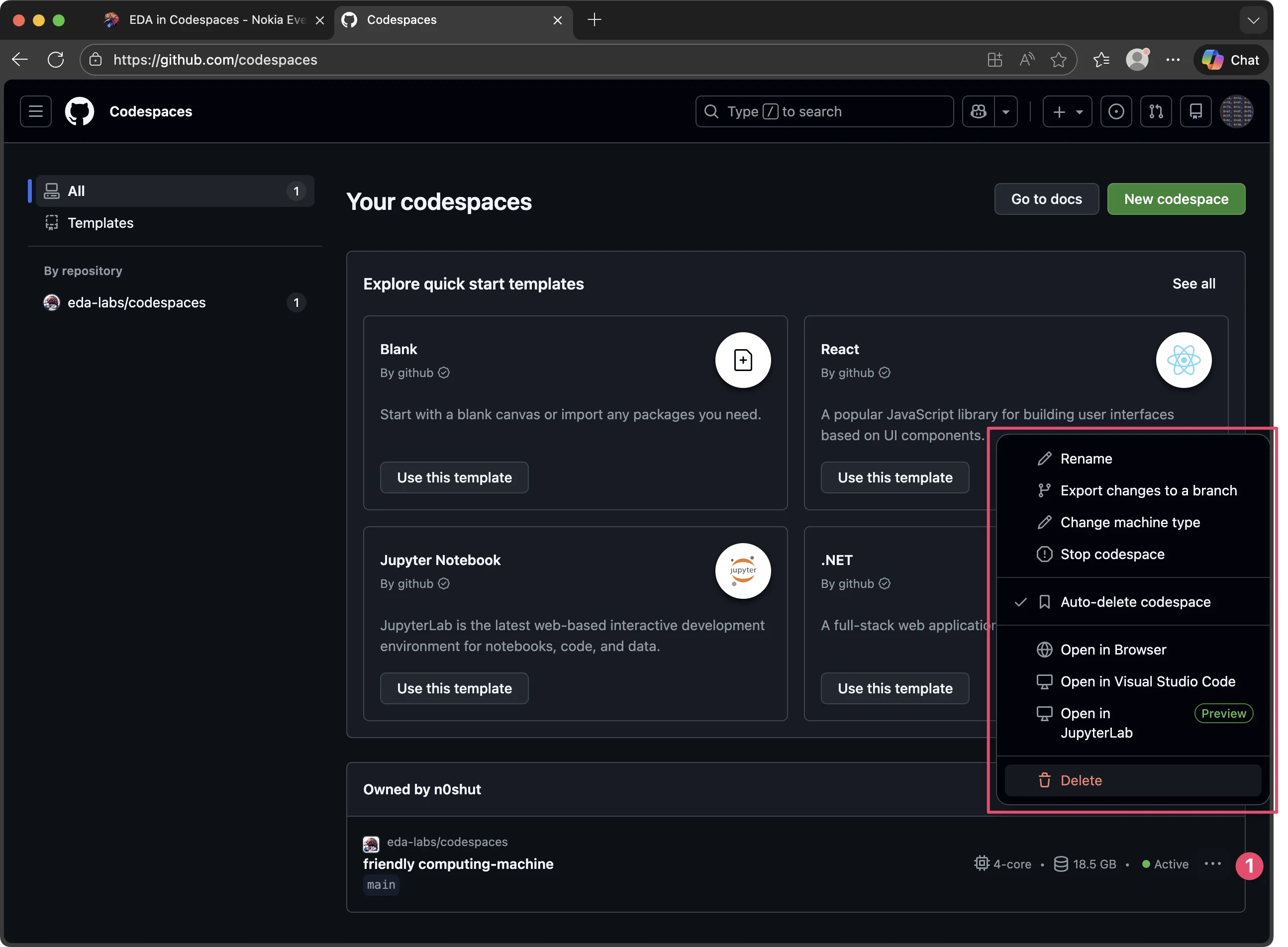
Task: Use the Jupyter Notebook template
Action: point(454,688)
